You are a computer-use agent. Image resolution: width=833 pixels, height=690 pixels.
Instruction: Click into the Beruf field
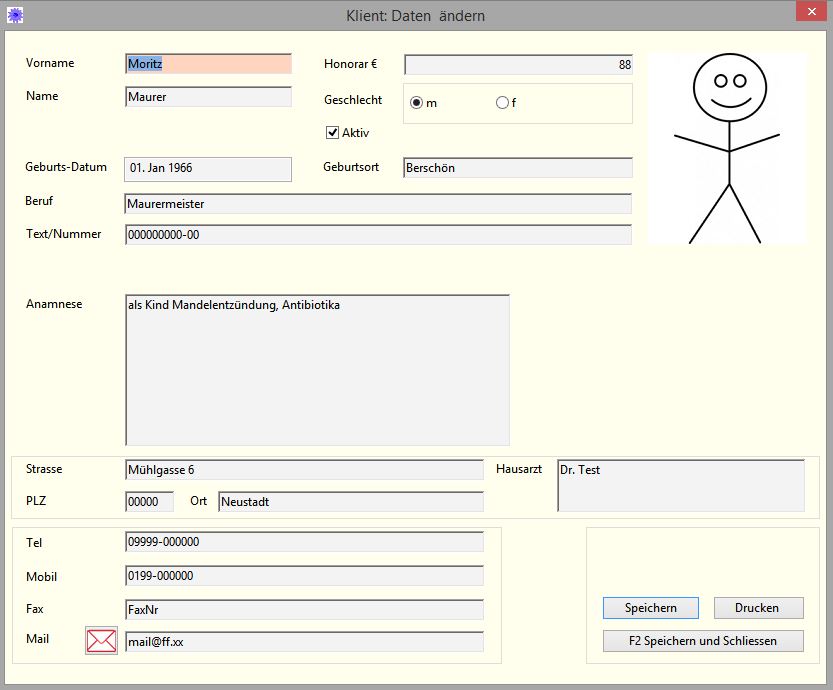(378, 204)
